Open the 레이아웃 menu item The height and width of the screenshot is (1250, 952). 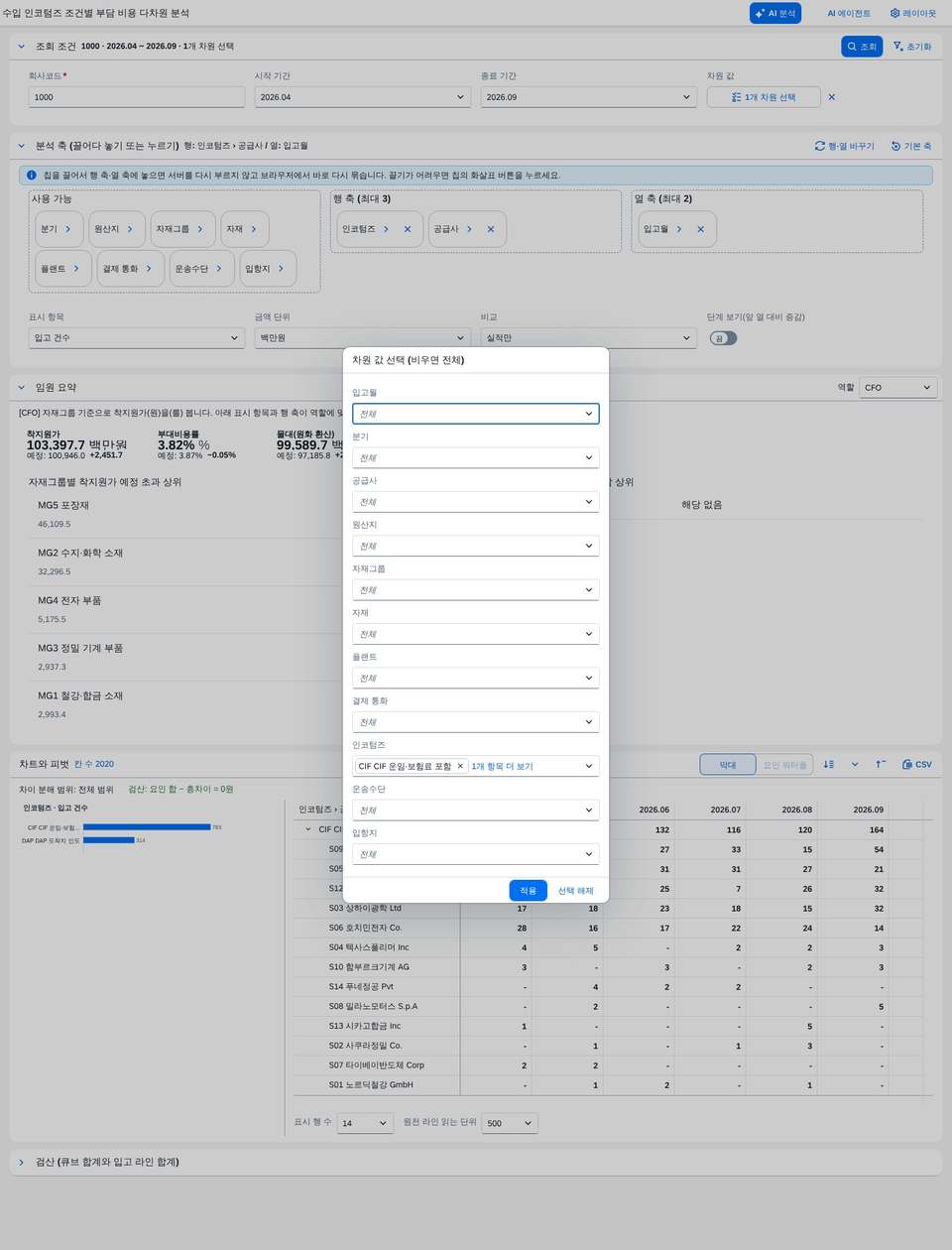(x=912, y=13)
